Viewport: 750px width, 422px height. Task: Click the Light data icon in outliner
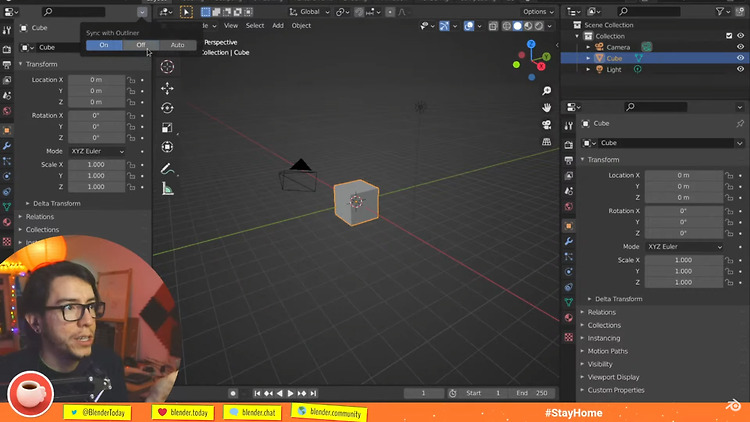tap(638, 69)
